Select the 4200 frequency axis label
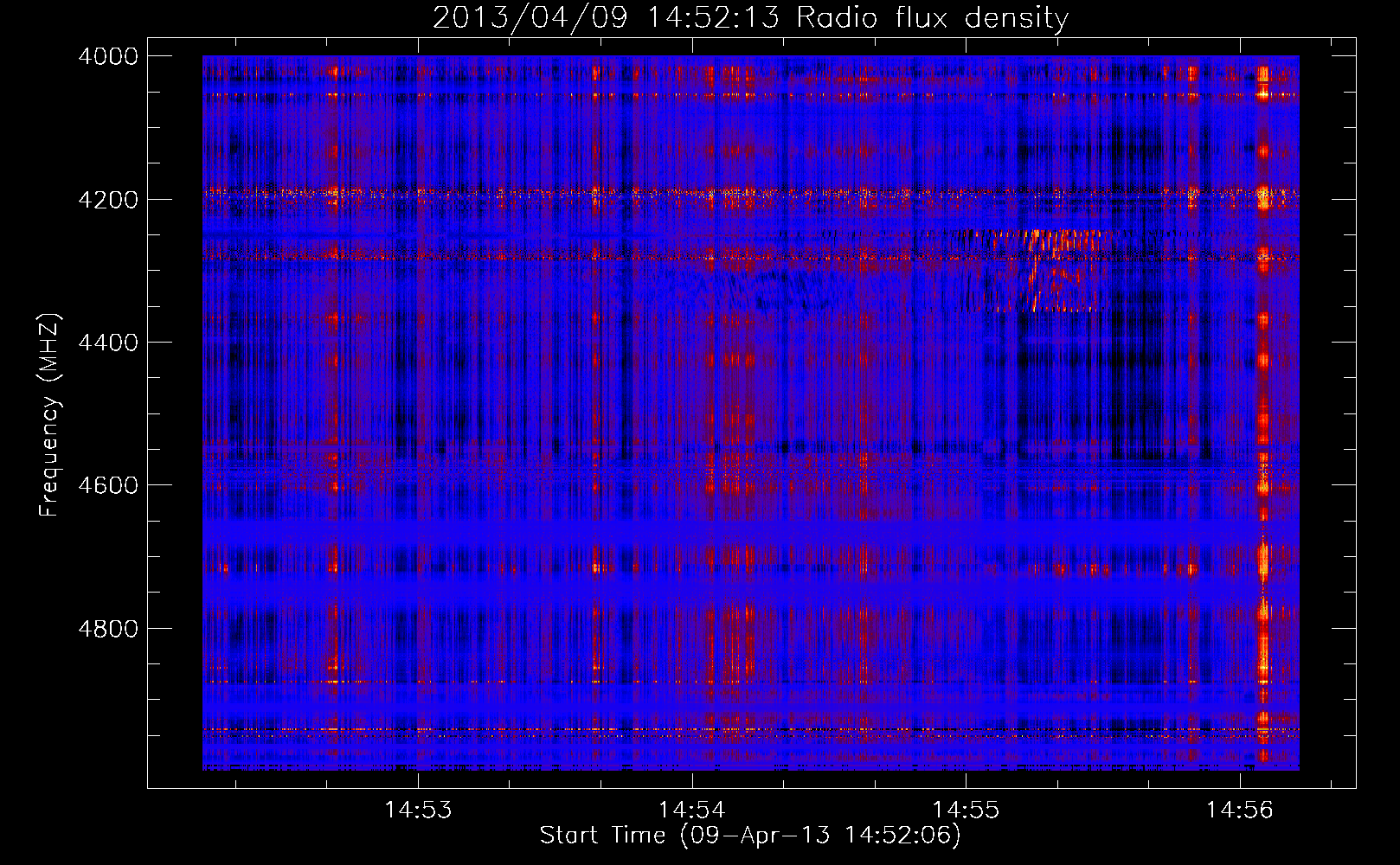1400x865 pixels. [108, 200]
